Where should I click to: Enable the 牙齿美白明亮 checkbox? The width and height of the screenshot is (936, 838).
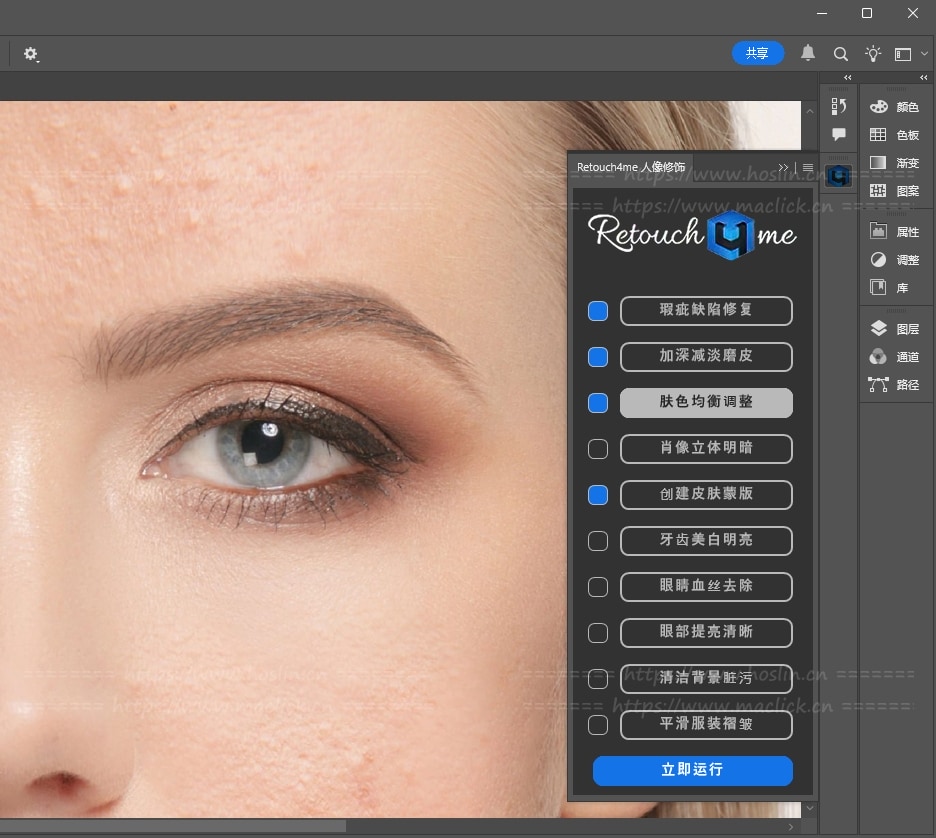(598, 541)
